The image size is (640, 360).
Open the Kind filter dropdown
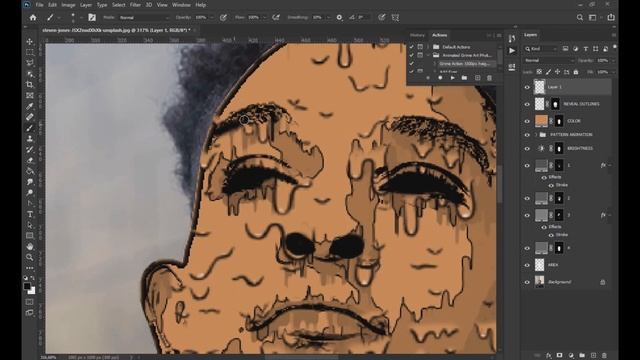[x=541, y=49]
